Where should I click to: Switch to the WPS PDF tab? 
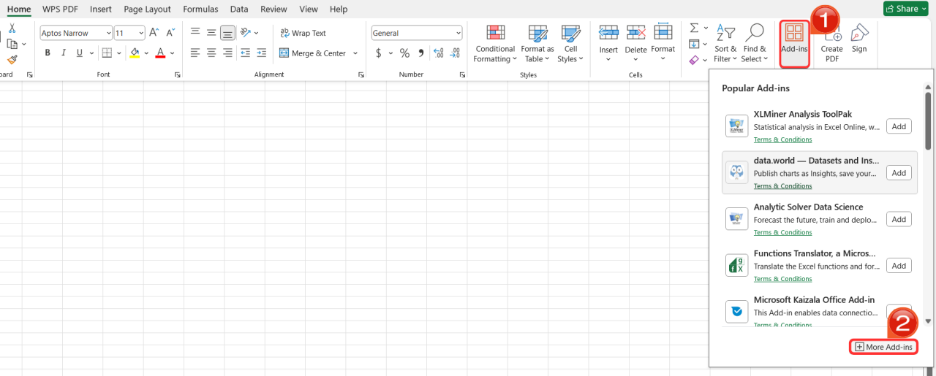click(60, 9)
